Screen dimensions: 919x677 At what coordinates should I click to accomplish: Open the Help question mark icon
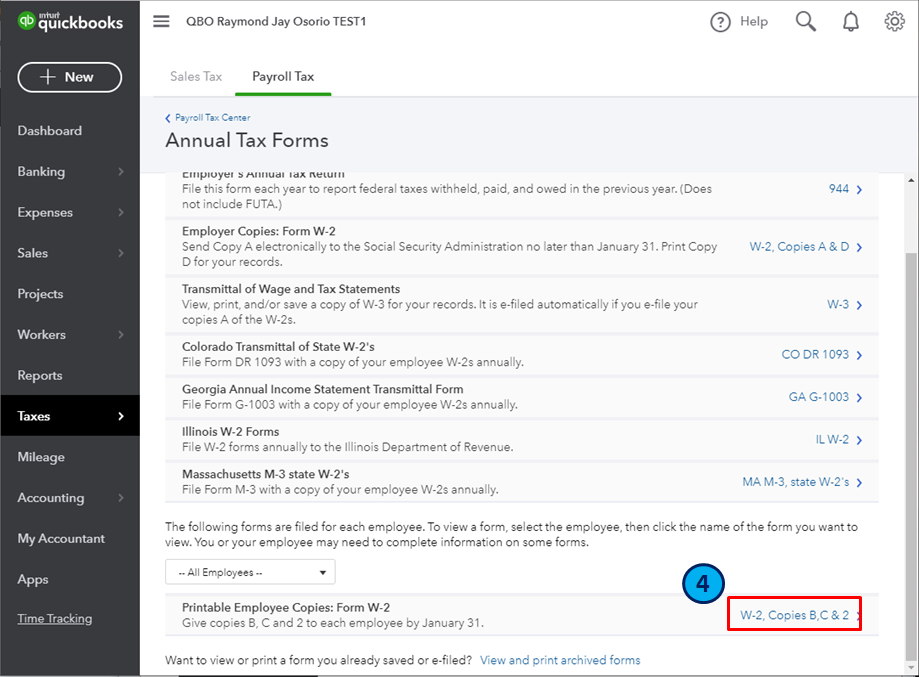pos(721,22)
